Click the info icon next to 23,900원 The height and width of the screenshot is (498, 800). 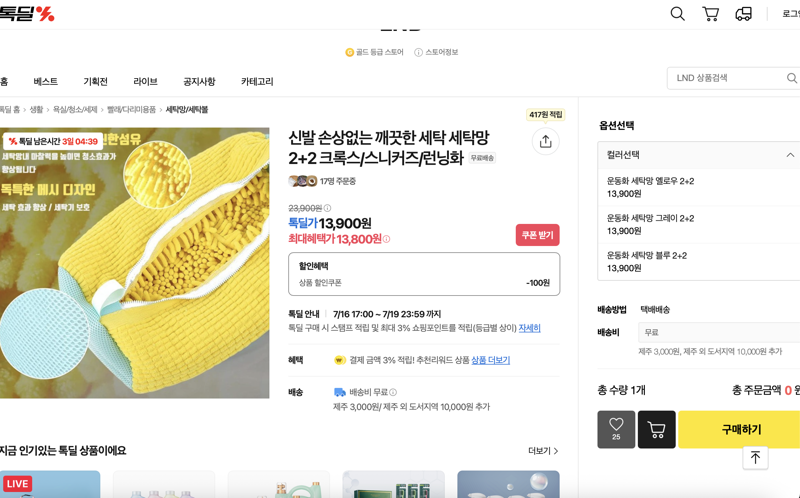tap(328, 208)
